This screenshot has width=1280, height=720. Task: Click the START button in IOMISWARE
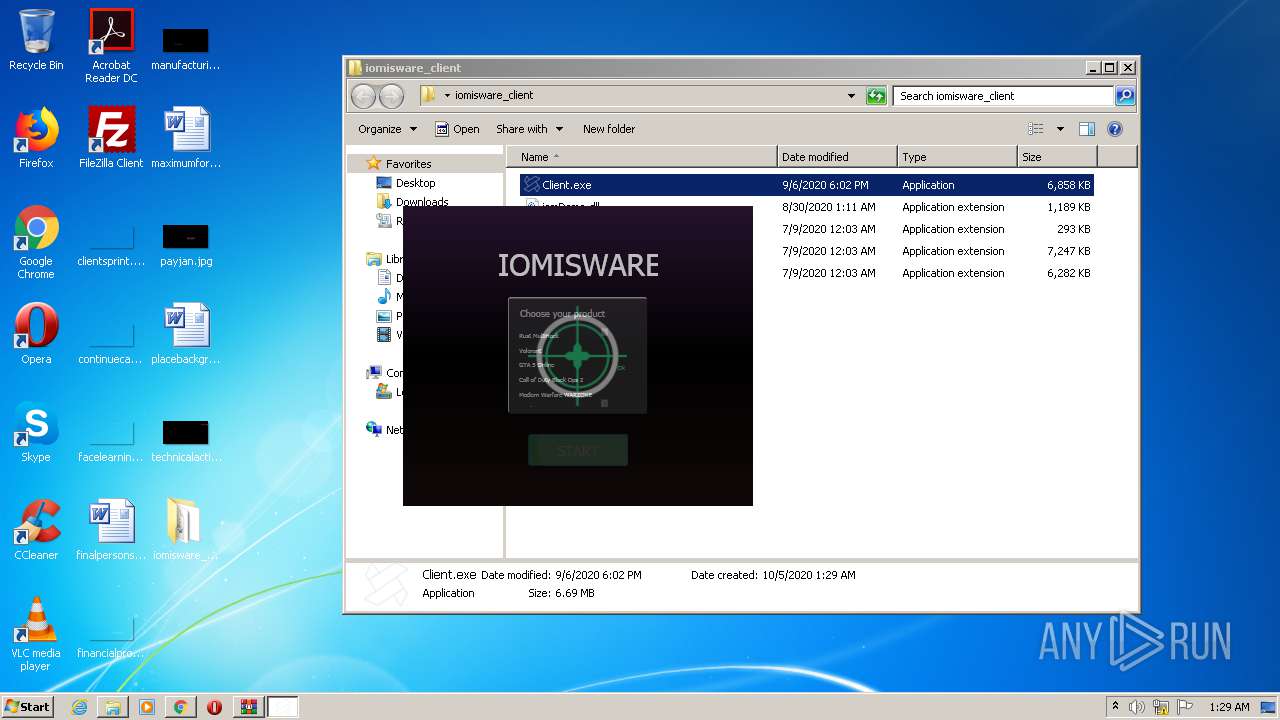[578, 450]
